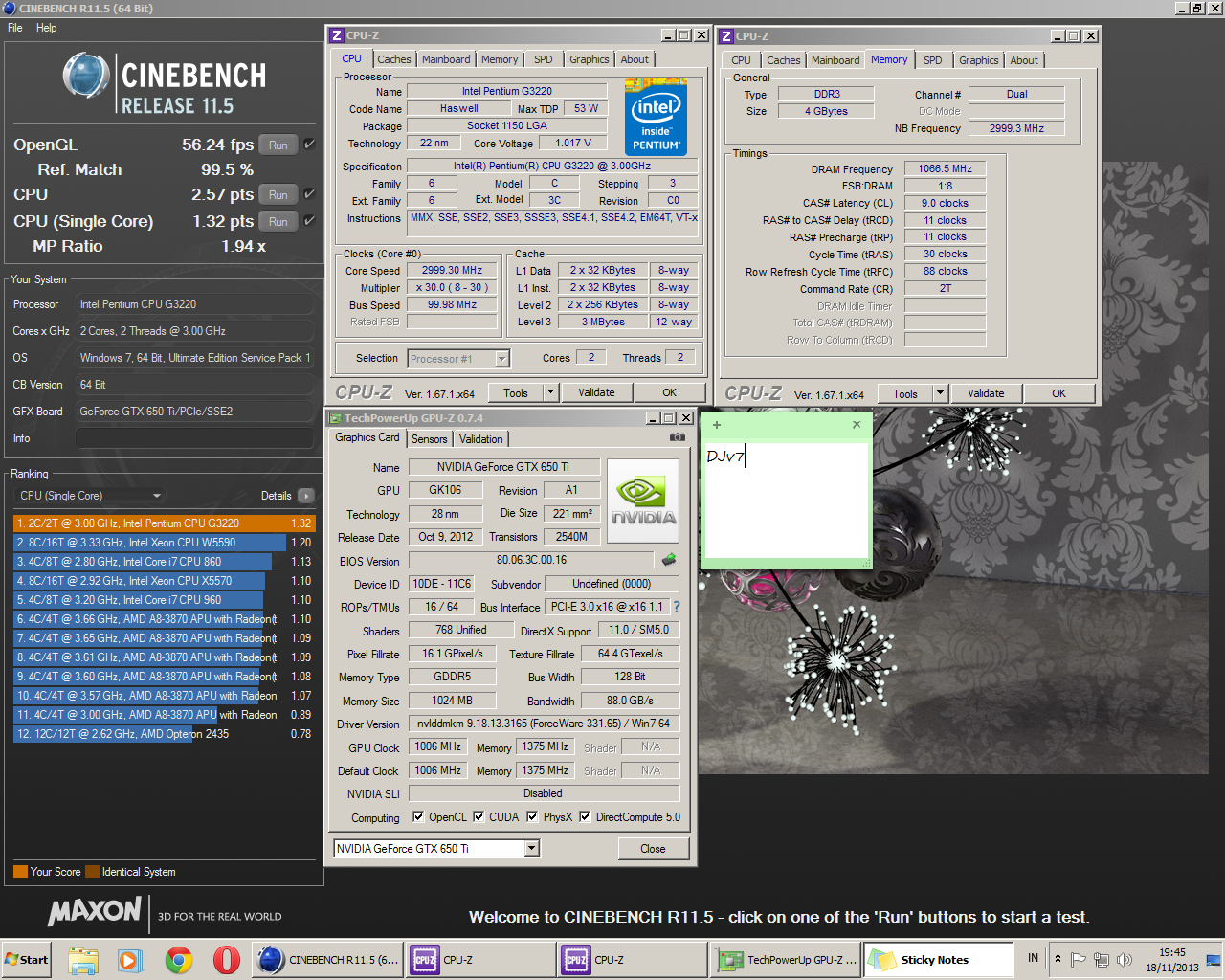Viewport: 1225px width, 980px height.
Task: Click the Subvendor Undefined (0000) field
Action: point(612,584)
